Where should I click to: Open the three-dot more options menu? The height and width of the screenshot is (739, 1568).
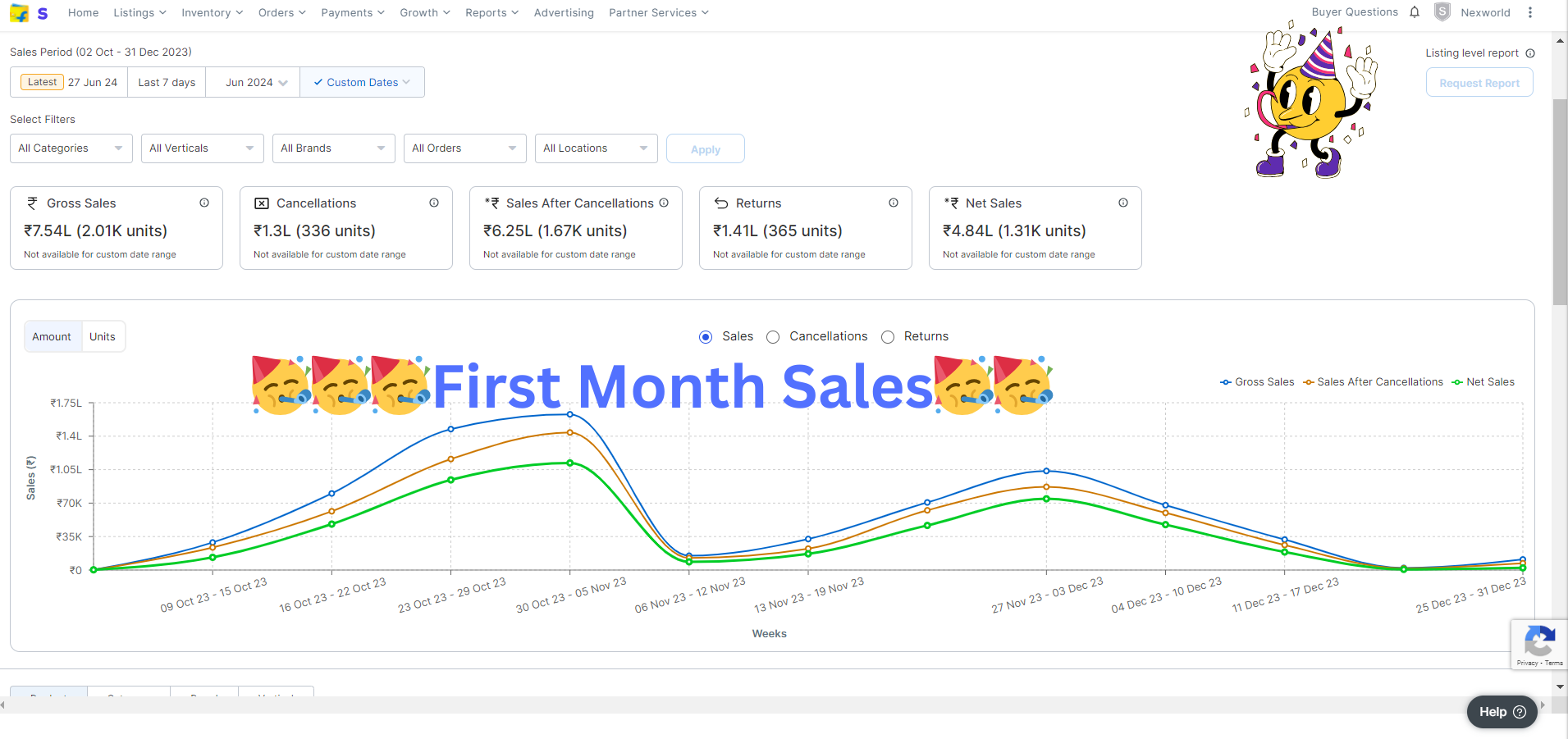point(1530,12)
